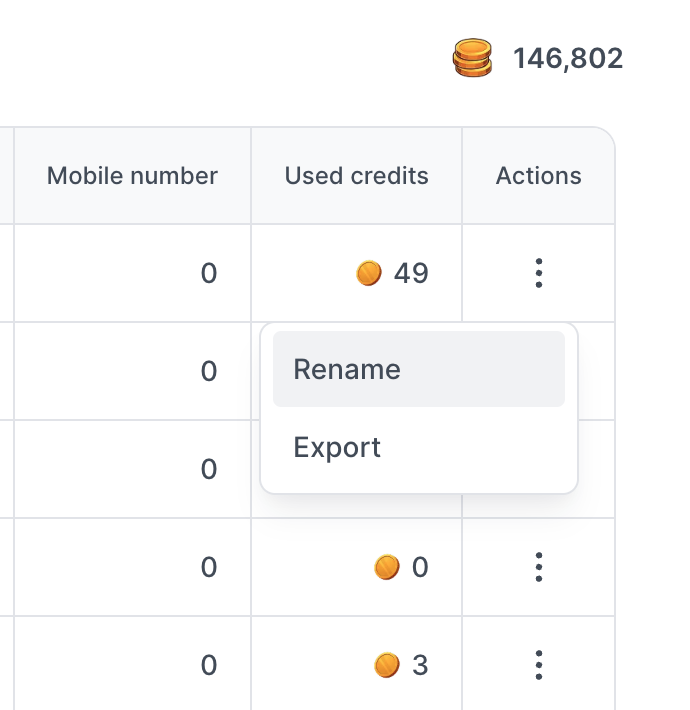The image size is (690, 710).
Task: Click mobile number cell in last row
Action: (x=133, y=664)
